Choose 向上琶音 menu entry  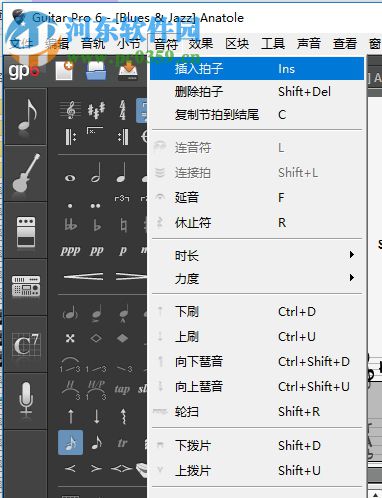[x=257, y=386]
